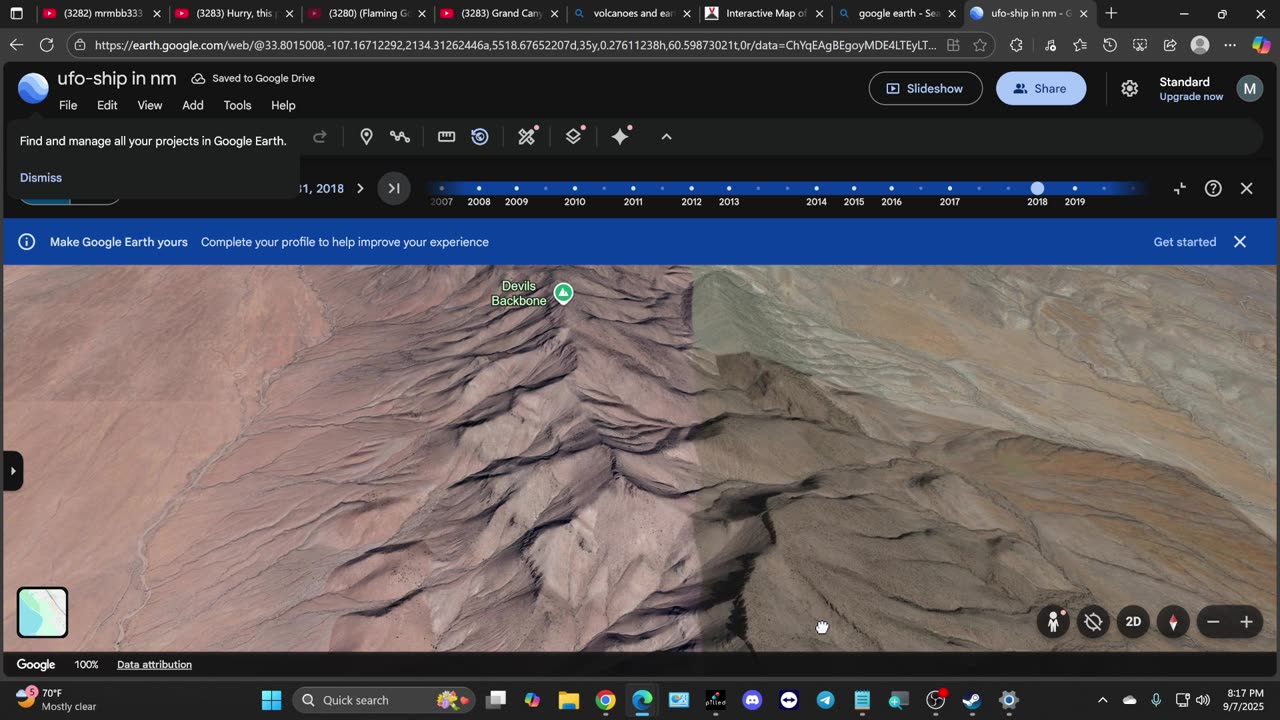
Task: Open the sparkle AI assistant tool
Action: [621, 137]
